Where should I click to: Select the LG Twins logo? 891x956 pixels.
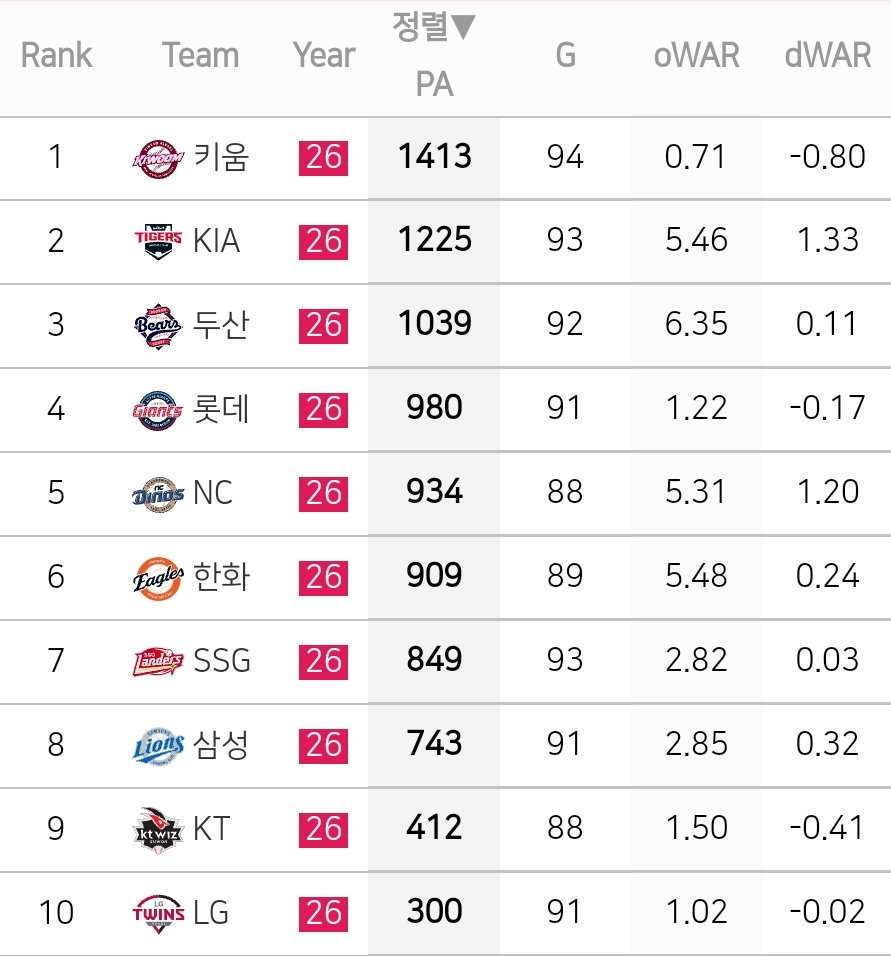coord(158,913)
